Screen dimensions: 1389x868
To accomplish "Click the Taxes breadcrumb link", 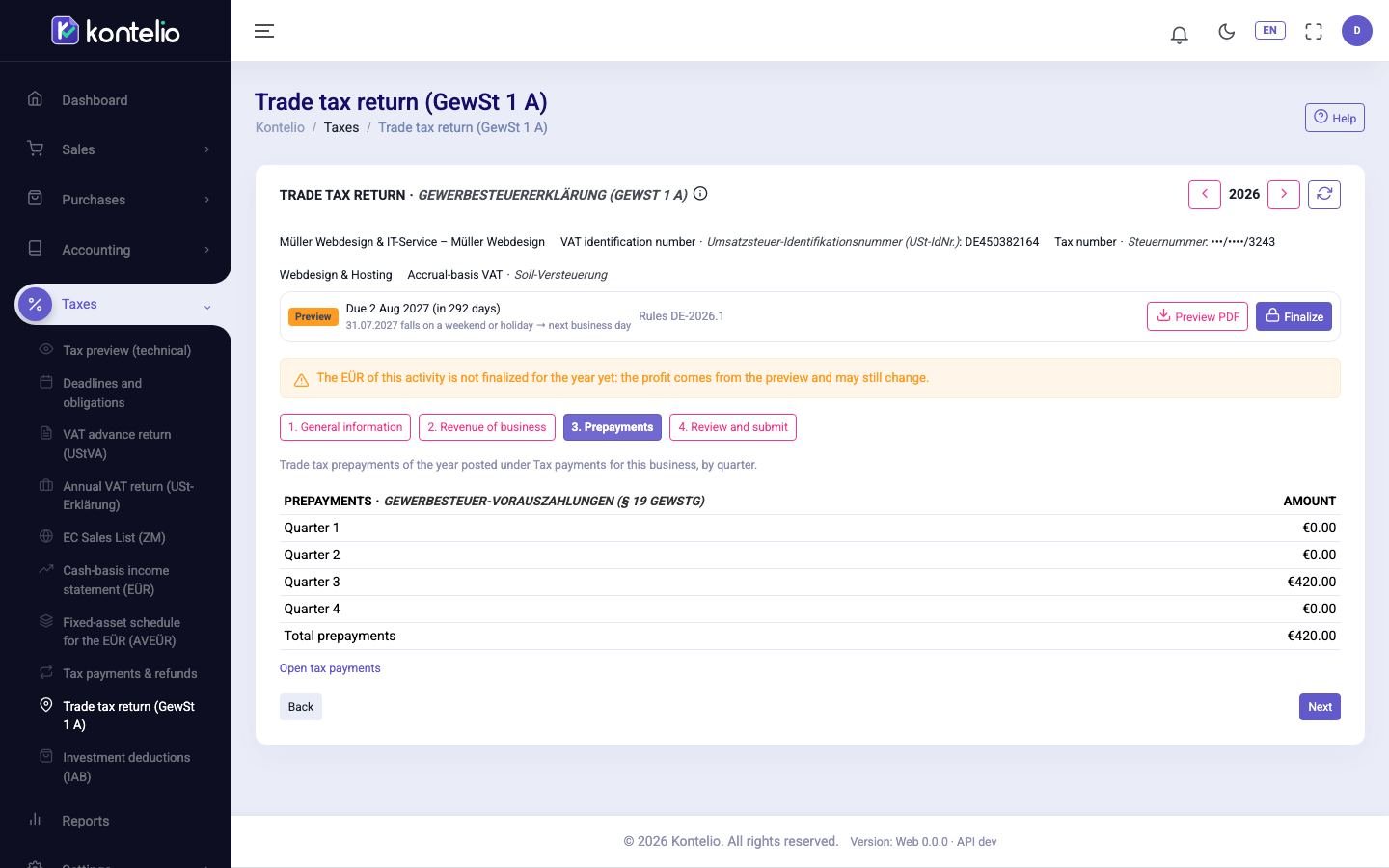I will [x=341, y=127].
